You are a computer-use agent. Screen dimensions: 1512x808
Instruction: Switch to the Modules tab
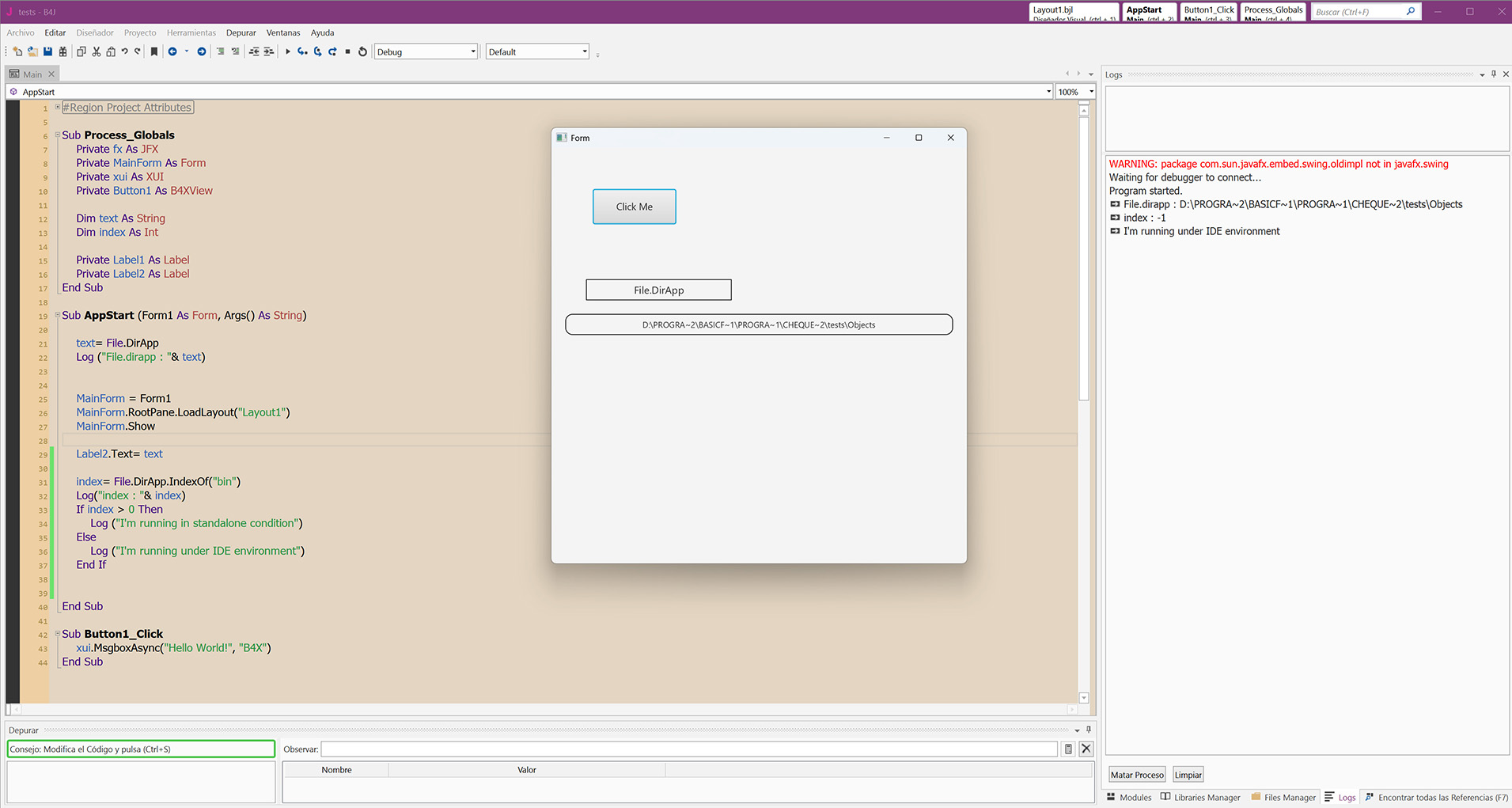tap(1129, 797)
